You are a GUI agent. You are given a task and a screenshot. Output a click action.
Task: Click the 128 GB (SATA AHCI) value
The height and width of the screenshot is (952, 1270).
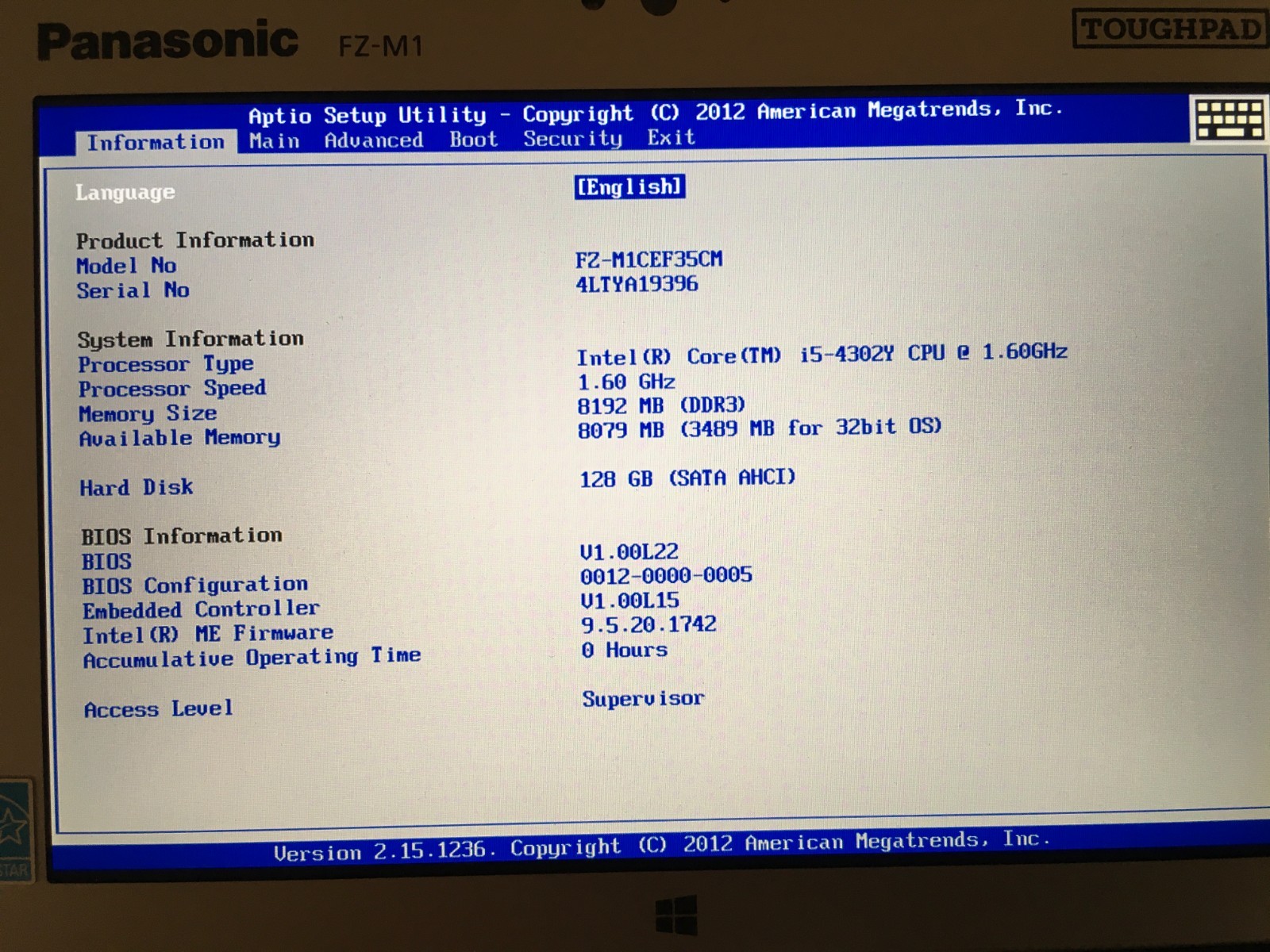[x=687, y=478]
